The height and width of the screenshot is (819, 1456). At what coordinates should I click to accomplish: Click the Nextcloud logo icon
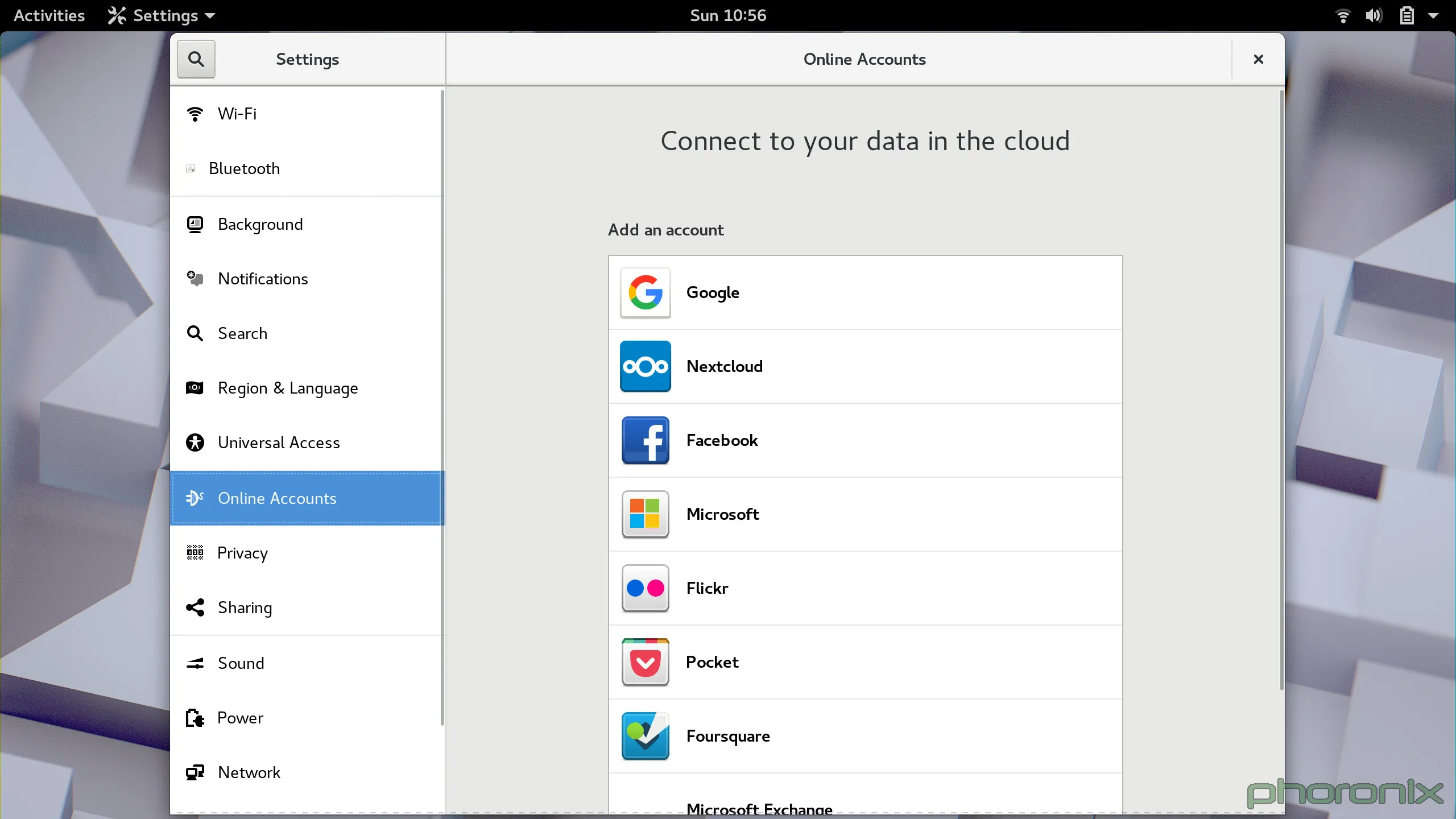[646, 366]
